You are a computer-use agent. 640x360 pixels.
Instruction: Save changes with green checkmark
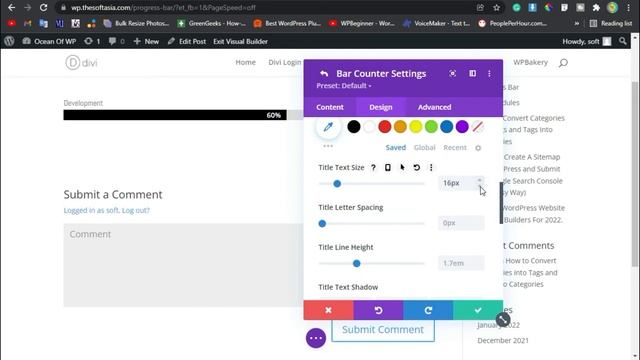click(478, 310)
